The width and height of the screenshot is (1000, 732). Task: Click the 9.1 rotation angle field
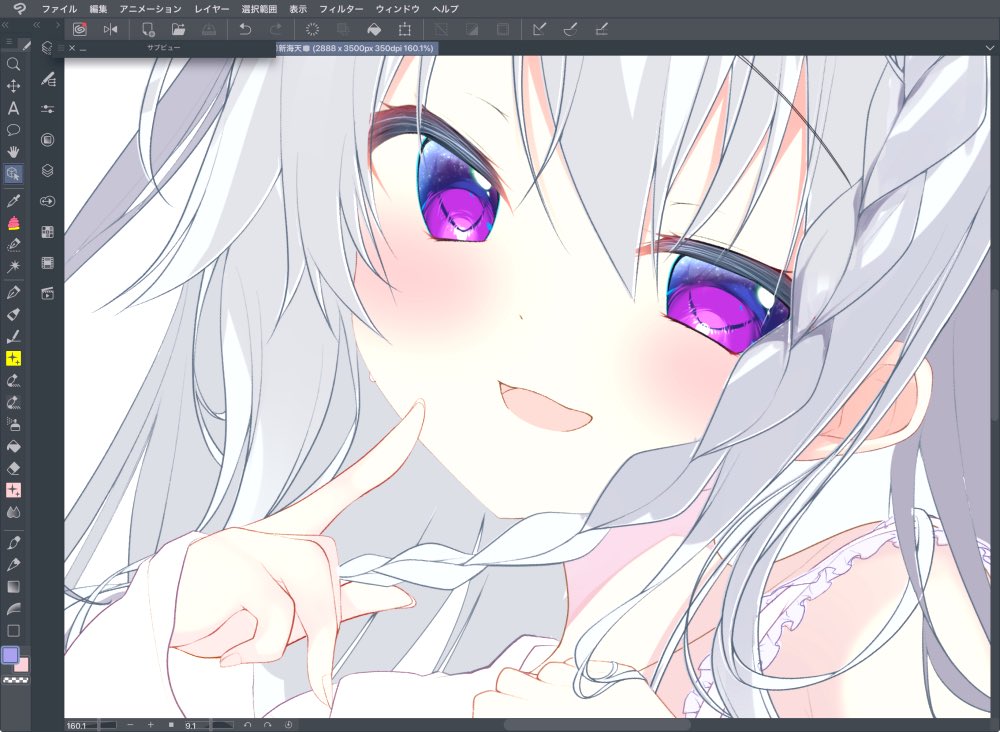point(209,725)
